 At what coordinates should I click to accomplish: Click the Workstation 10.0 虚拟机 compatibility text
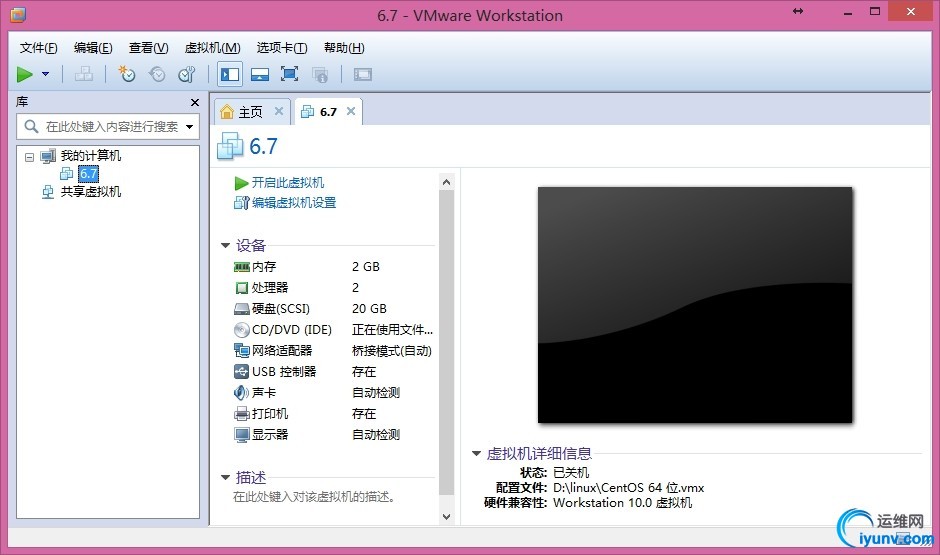tap(622, 503)
